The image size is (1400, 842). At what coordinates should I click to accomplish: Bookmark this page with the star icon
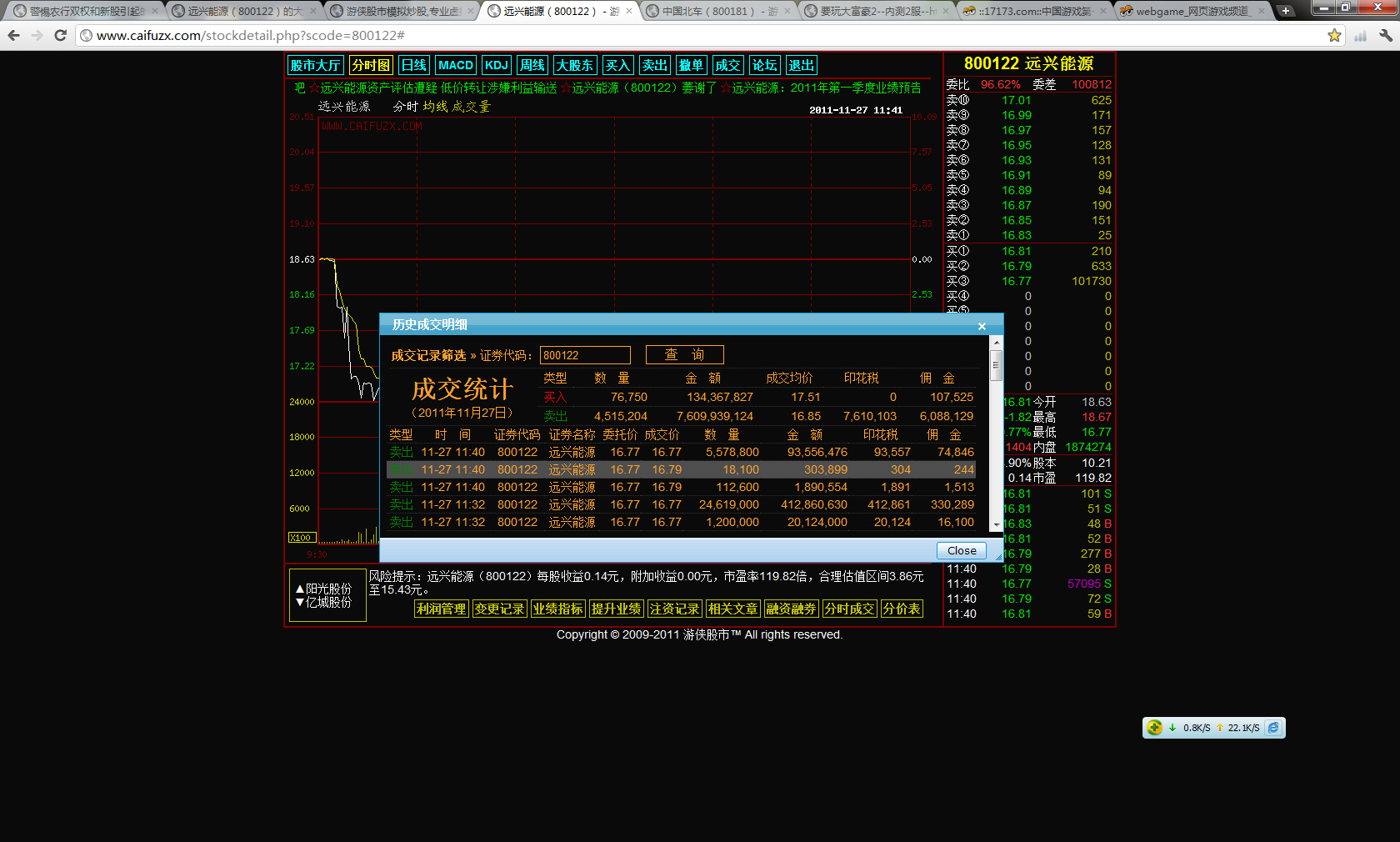click(1334, 35)
